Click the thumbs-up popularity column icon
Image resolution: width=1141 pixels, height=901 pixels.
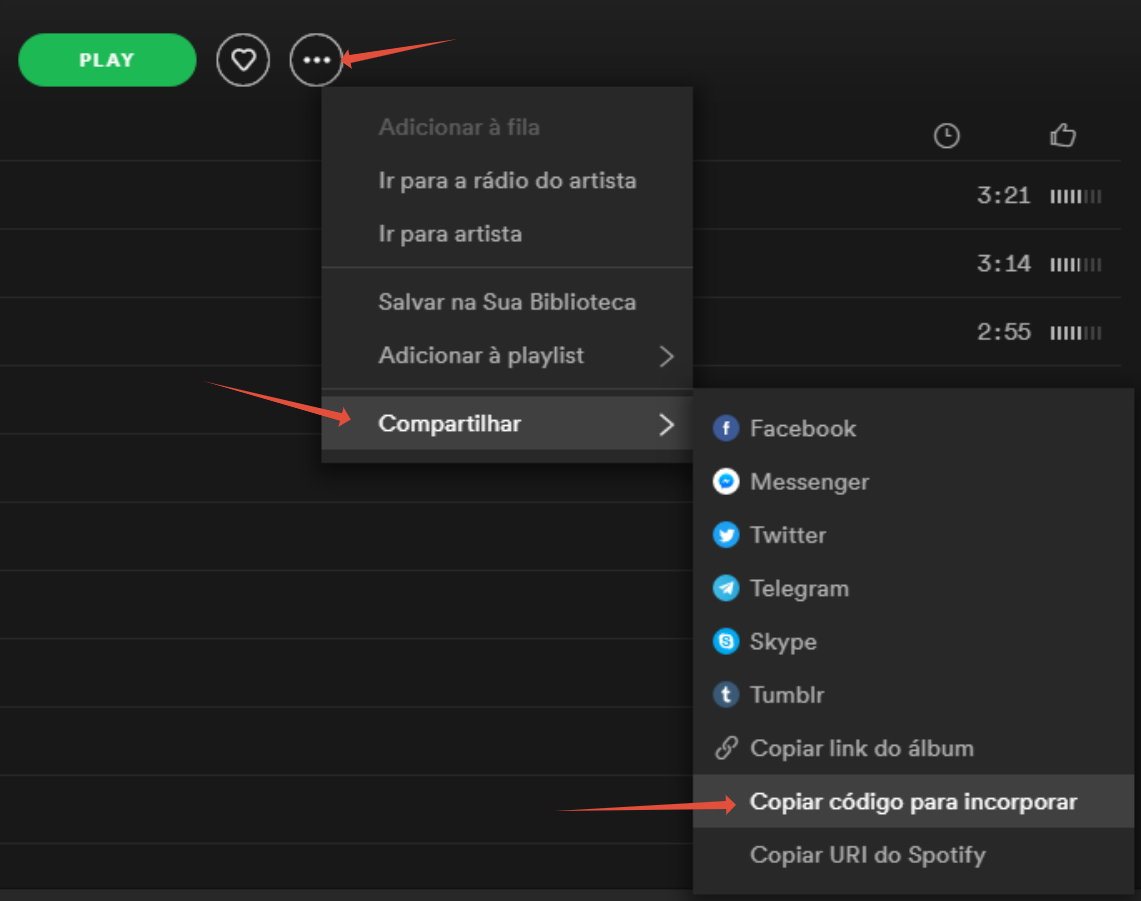(1062, 135)
